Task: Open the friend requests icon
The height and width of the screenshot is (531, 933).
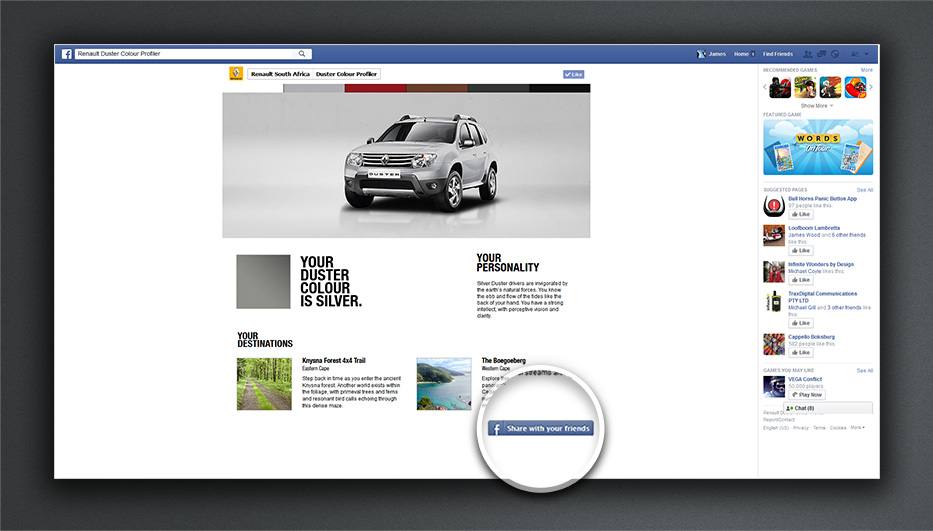Action: (807, 54)
